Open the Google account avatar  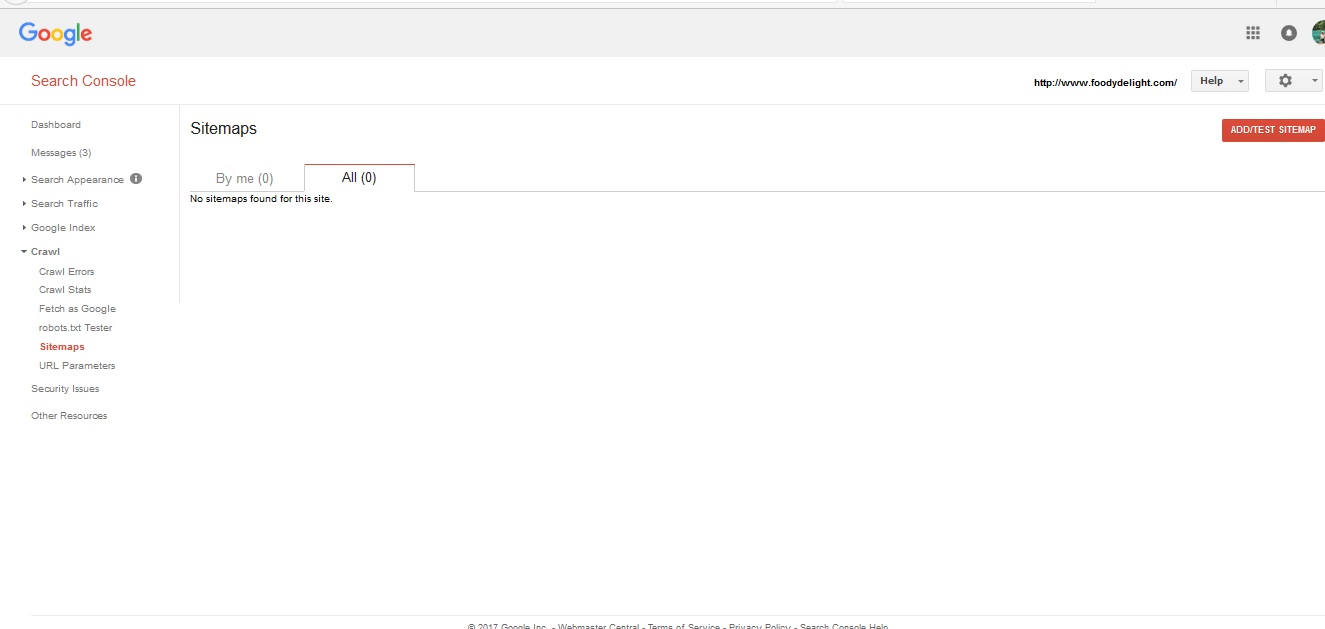[1318, 33]
